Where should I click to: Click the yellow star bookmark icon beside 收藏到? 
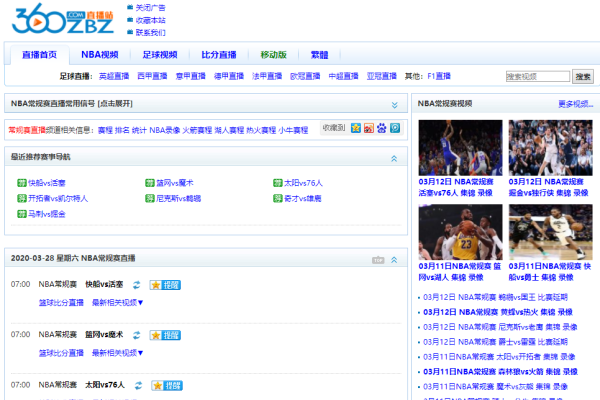coord(356,128)
